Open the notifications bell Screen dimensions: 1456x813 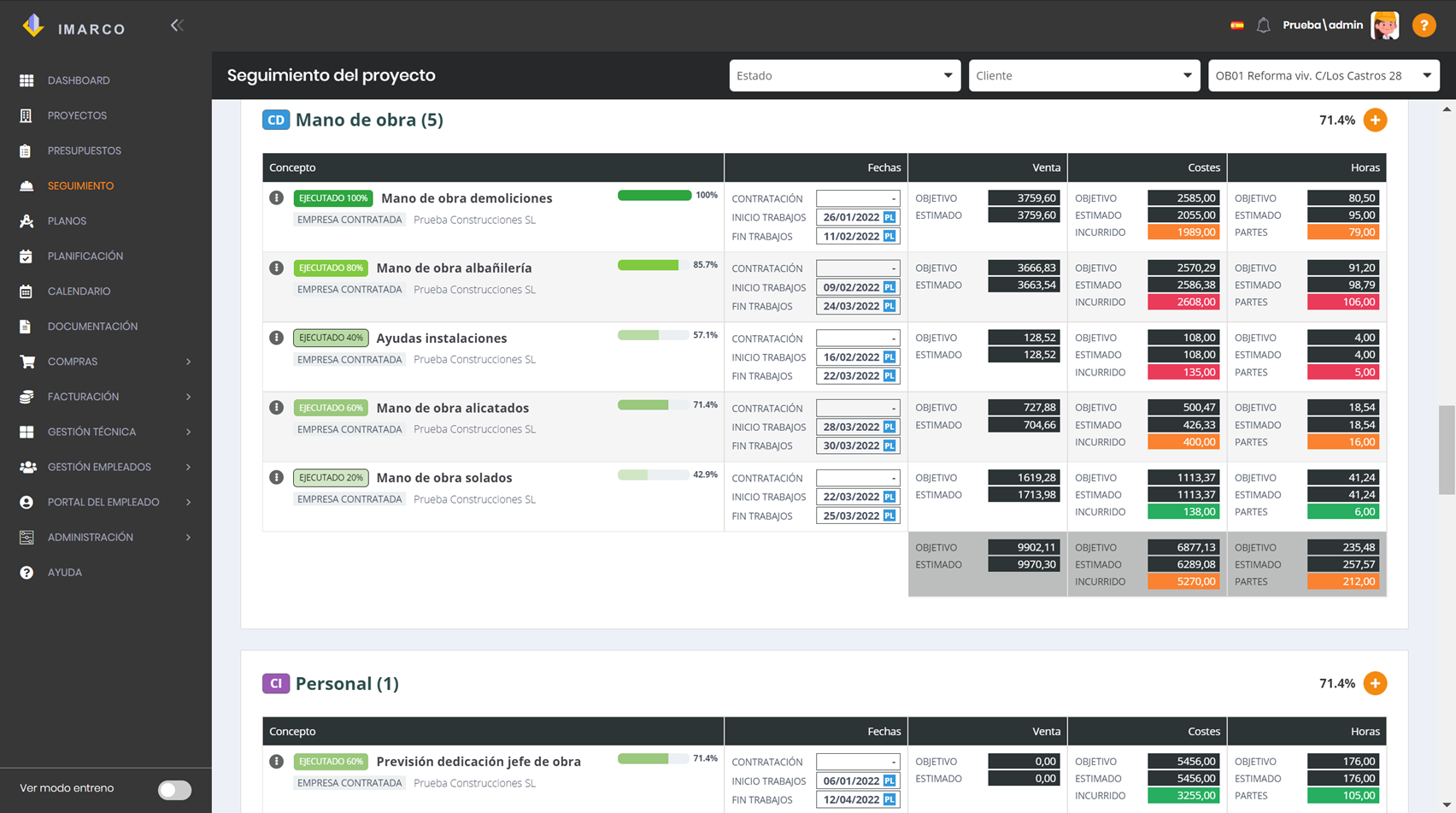[x=1263, y=26]
